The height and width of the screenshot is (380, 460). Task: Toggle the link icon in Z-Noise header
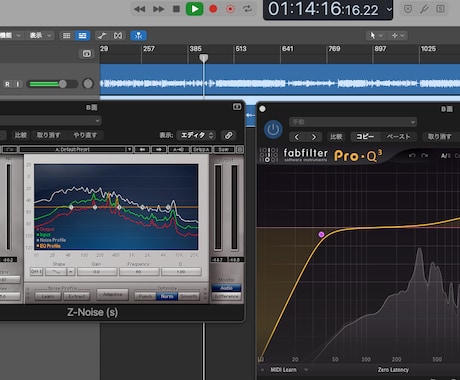pyautogui.click(x=229, y=135)
